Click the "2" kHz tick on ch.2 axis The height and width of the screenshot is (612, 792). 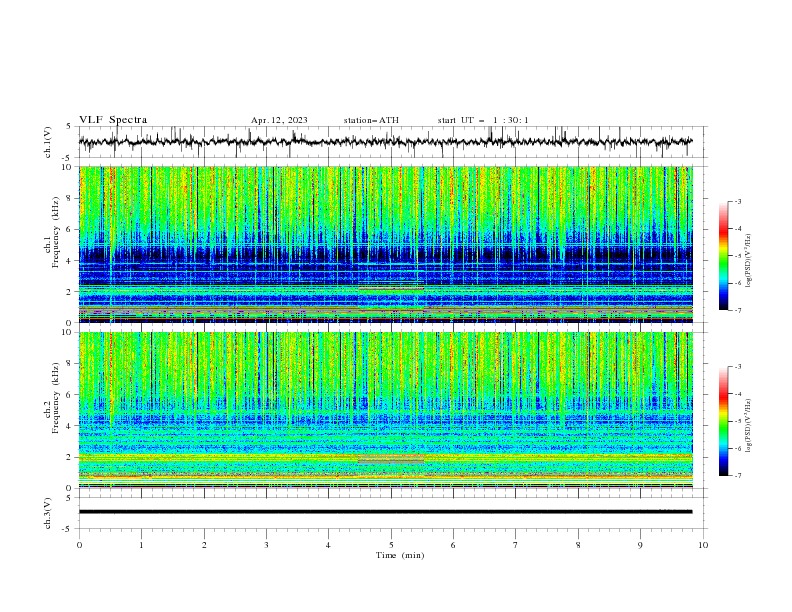click(x=70, y=457)
